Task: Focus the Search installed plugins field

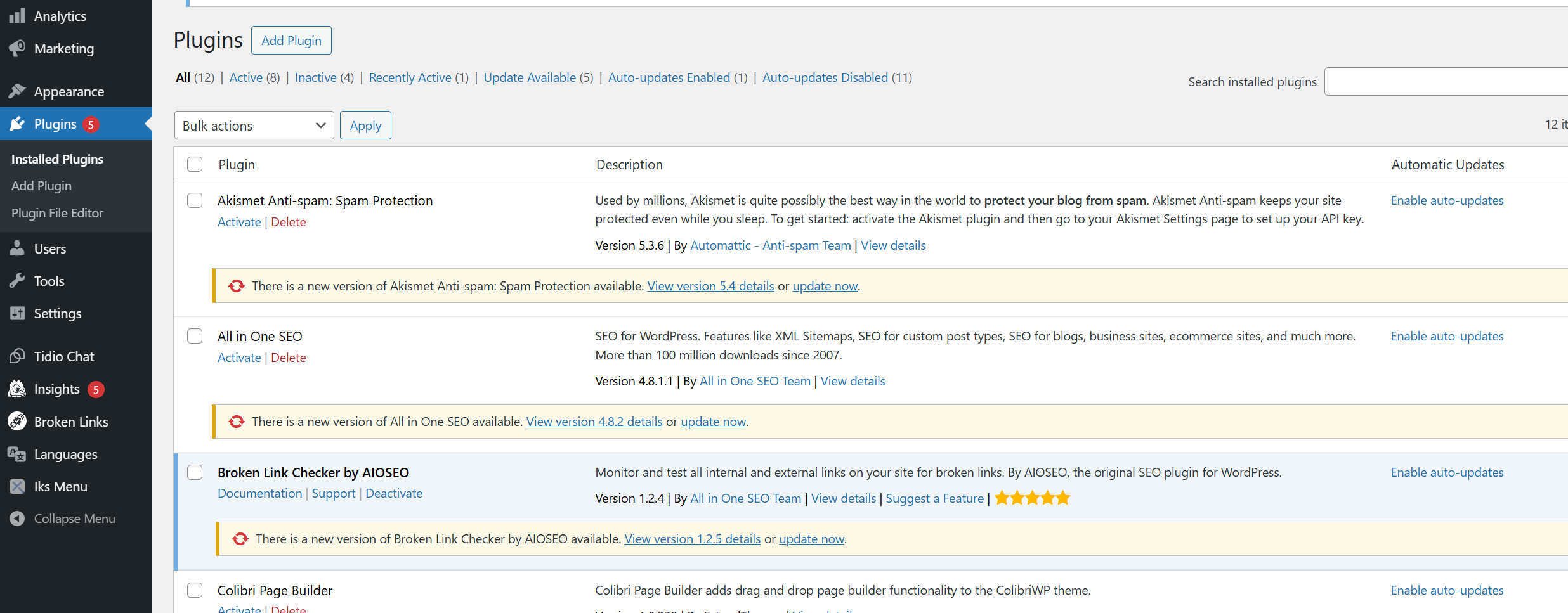Action: pos(1446,82)
